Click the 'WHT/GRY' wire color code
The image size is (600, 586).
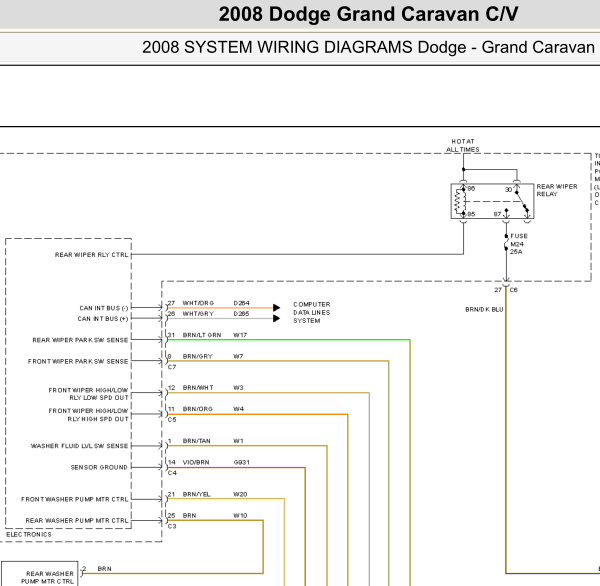[x=198, y=313]
